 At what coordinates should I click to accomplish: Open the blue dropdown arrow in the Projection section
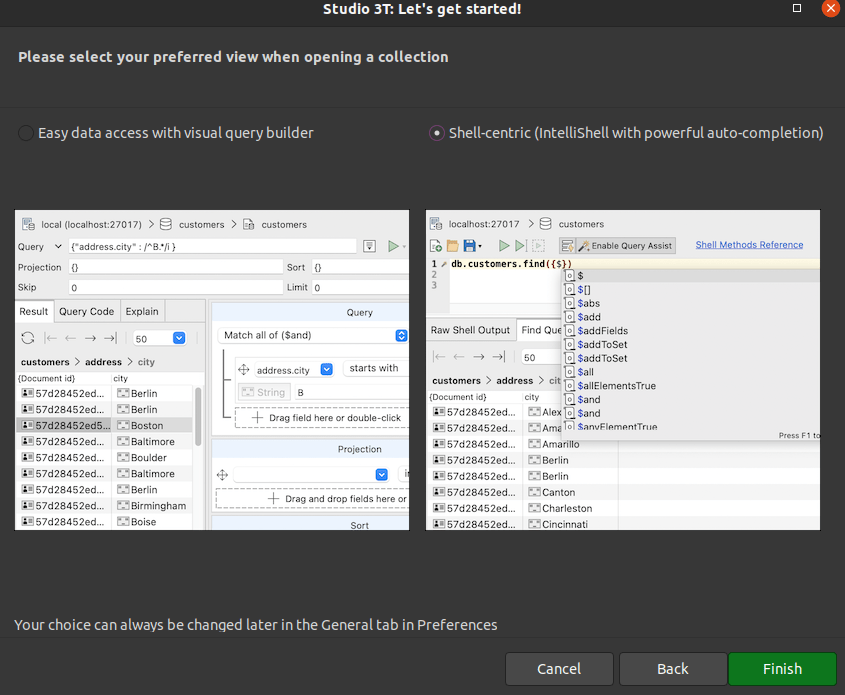[382, 474]
